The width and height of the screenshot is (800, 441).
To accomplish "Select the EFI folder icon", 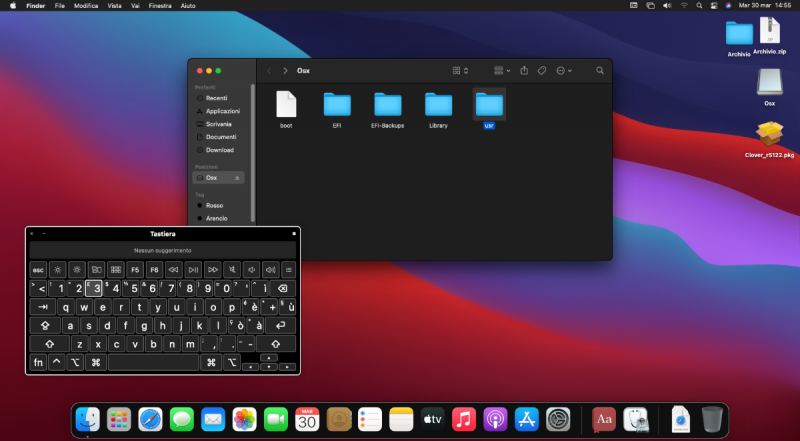I will (337, 105).
